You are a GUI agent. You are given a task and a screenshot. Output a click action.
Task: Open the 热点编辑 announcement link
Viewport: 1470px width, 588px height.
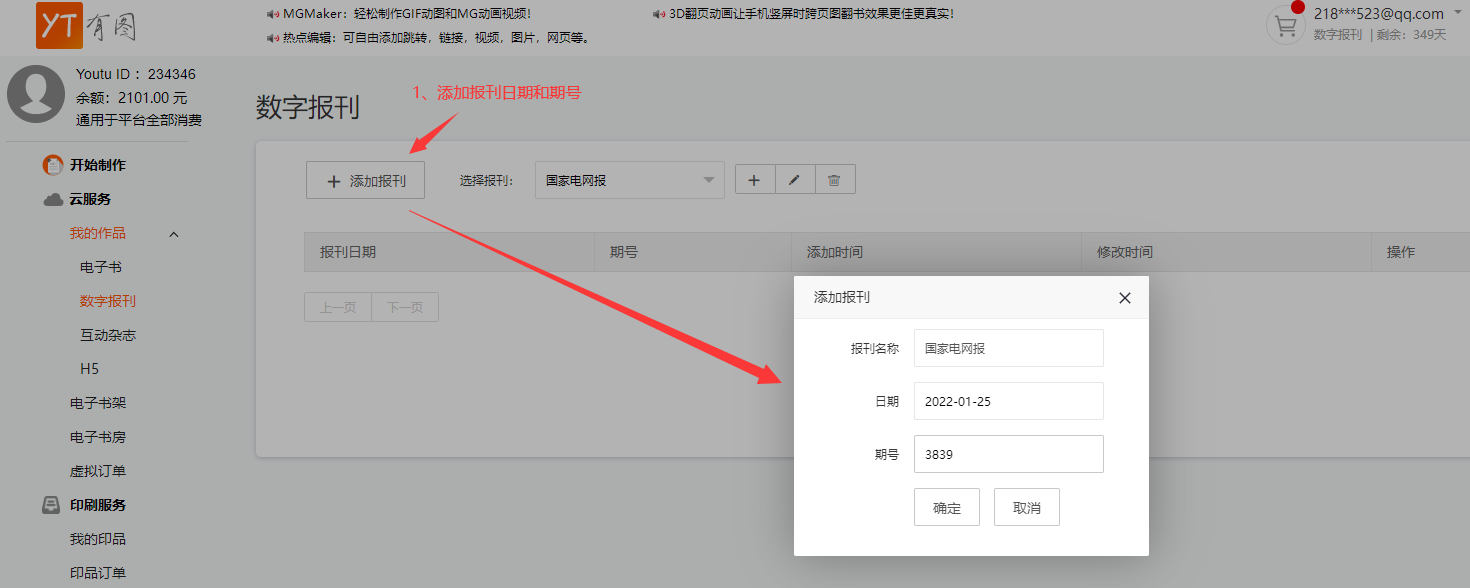[438, 38]
